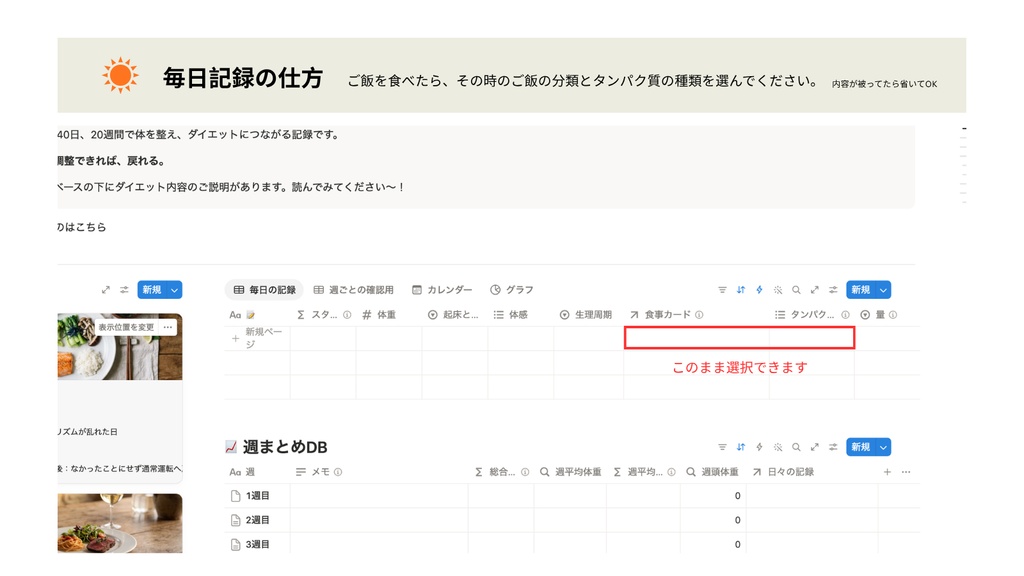
Task: Click the expand arrows icon in the left gallery toolbar
Action: click(x=106, y=290)
